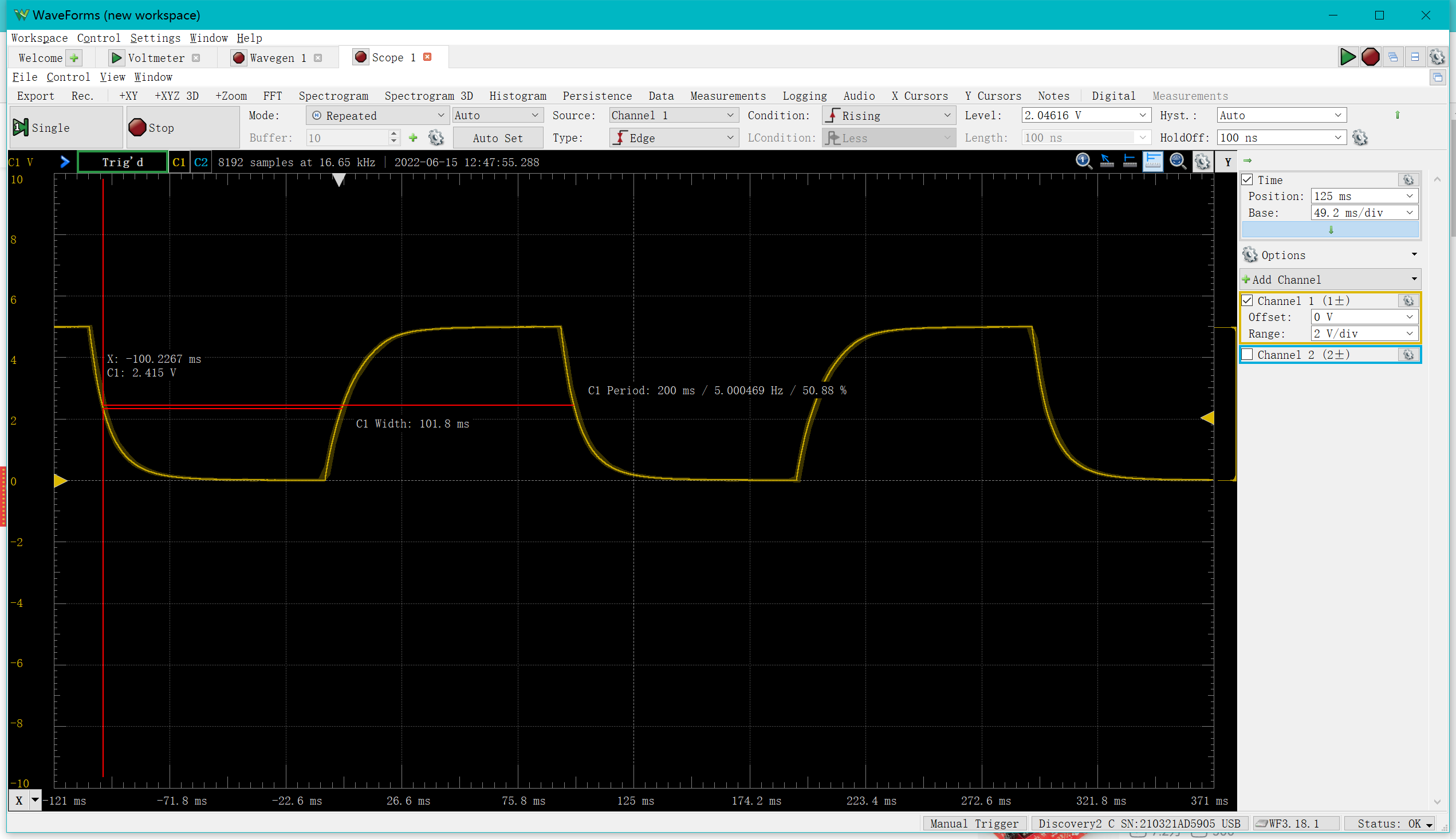Open HoldOff options gear icon
This screenshot has height=839, width=1456.
coord(1360,138)
